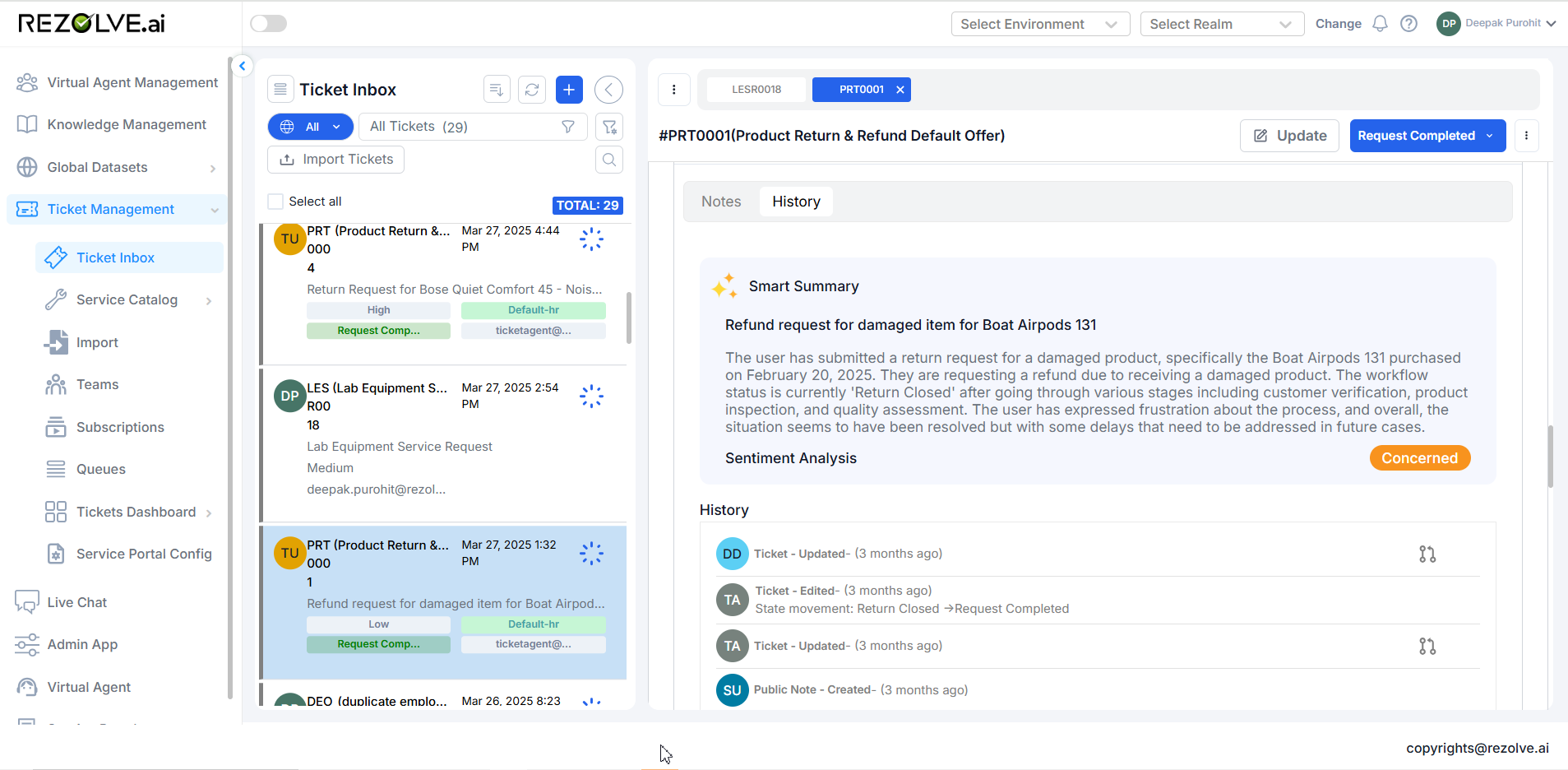Click the sort tickets icon

(497, 90)
